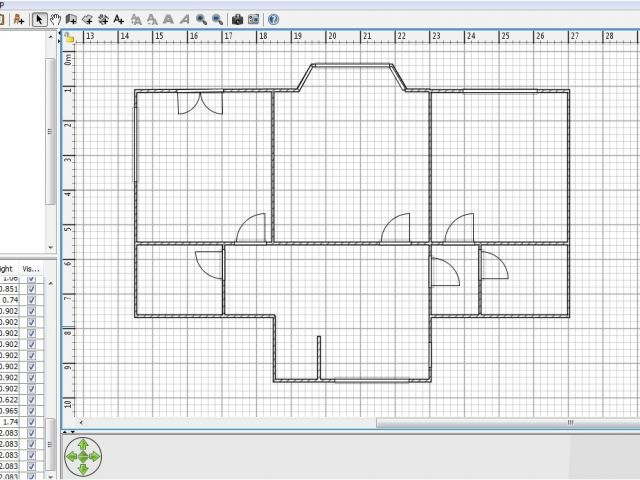
Task: Choose the Create rooms tool
Action: (x=87, y=19)
